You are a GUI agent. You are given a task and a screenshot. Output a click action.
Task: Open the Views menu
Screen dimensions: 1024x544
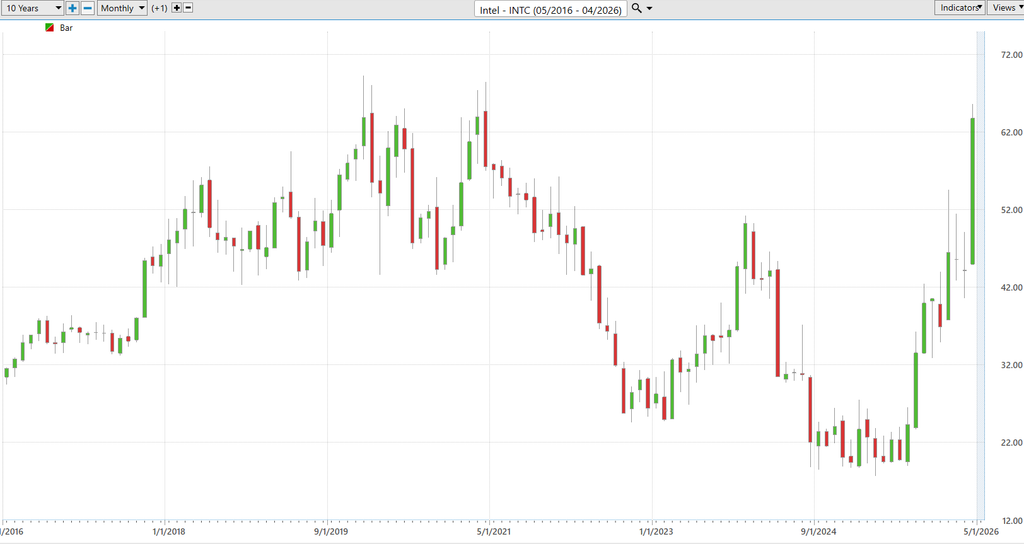tap(1004, 8)
